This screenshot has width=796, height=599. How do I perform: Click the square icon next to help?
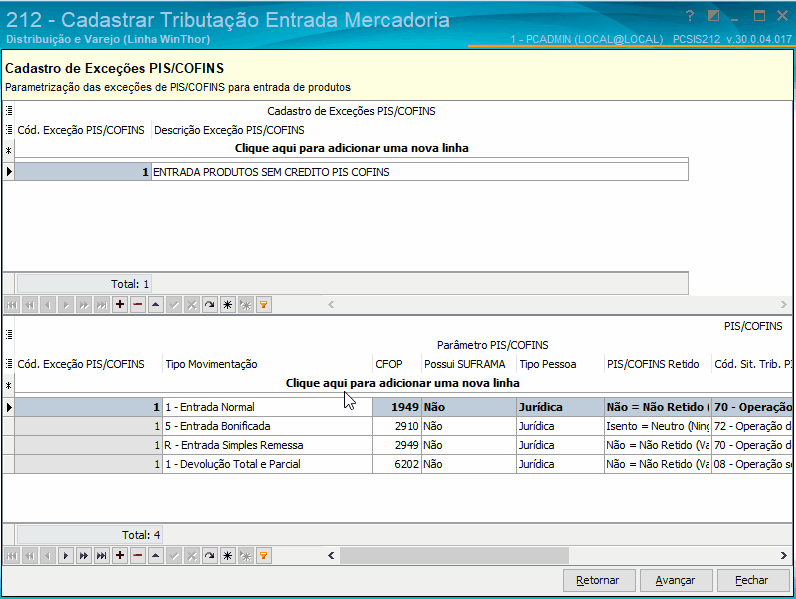(x=713, y=16)
